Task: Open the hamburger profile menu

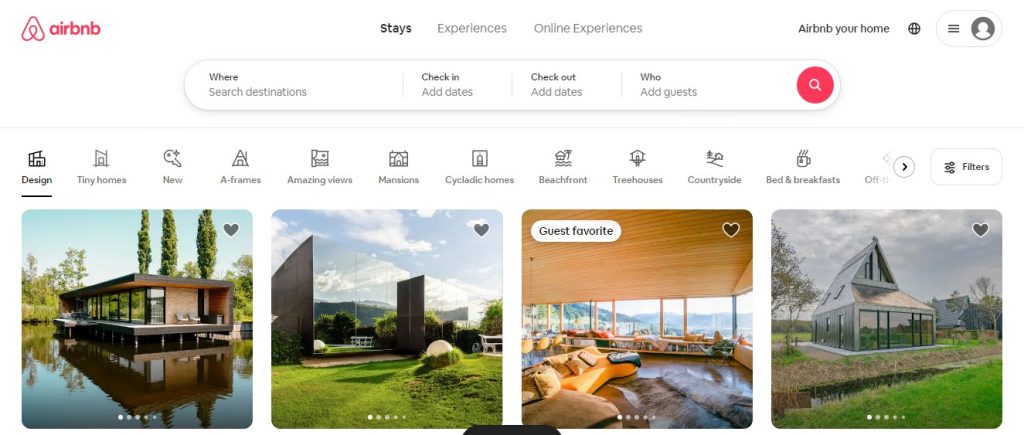Action: (968, 29)
